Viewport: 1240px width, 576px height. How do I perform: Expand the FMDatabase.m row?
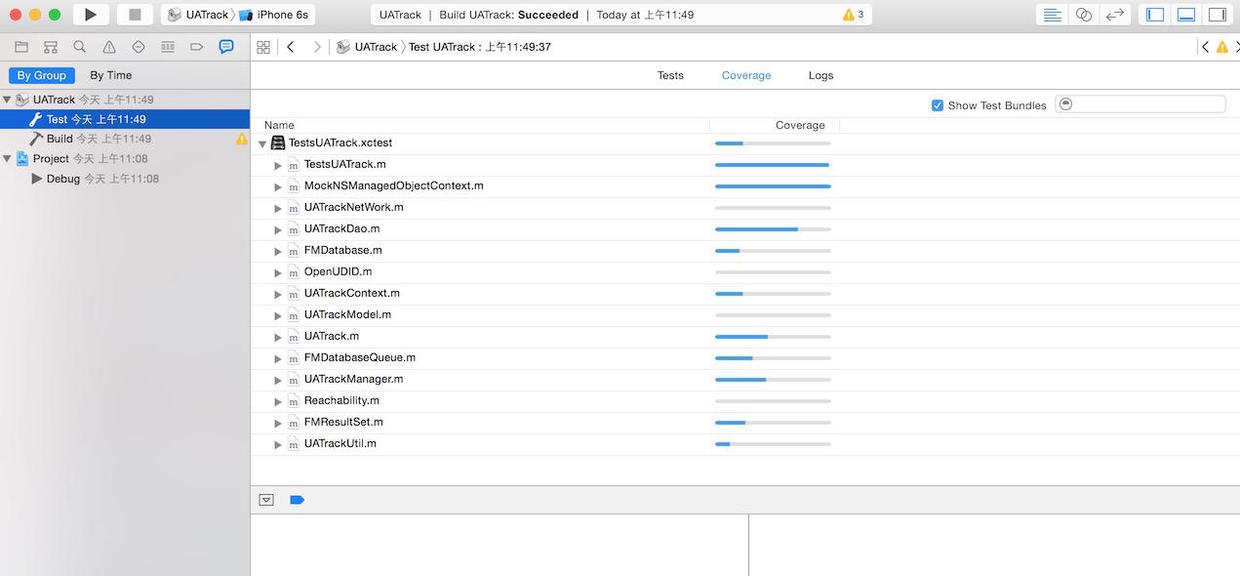[x=278, y=252]
